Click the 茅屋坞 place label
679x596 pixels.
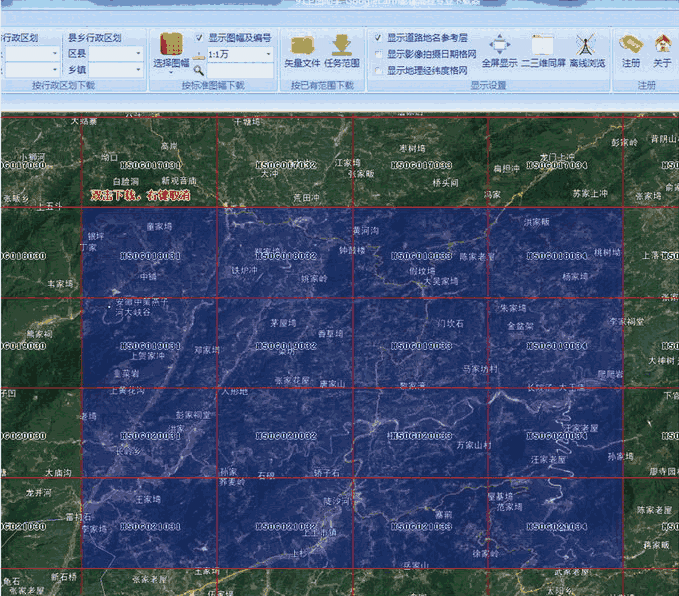click(x=283, y=323)
